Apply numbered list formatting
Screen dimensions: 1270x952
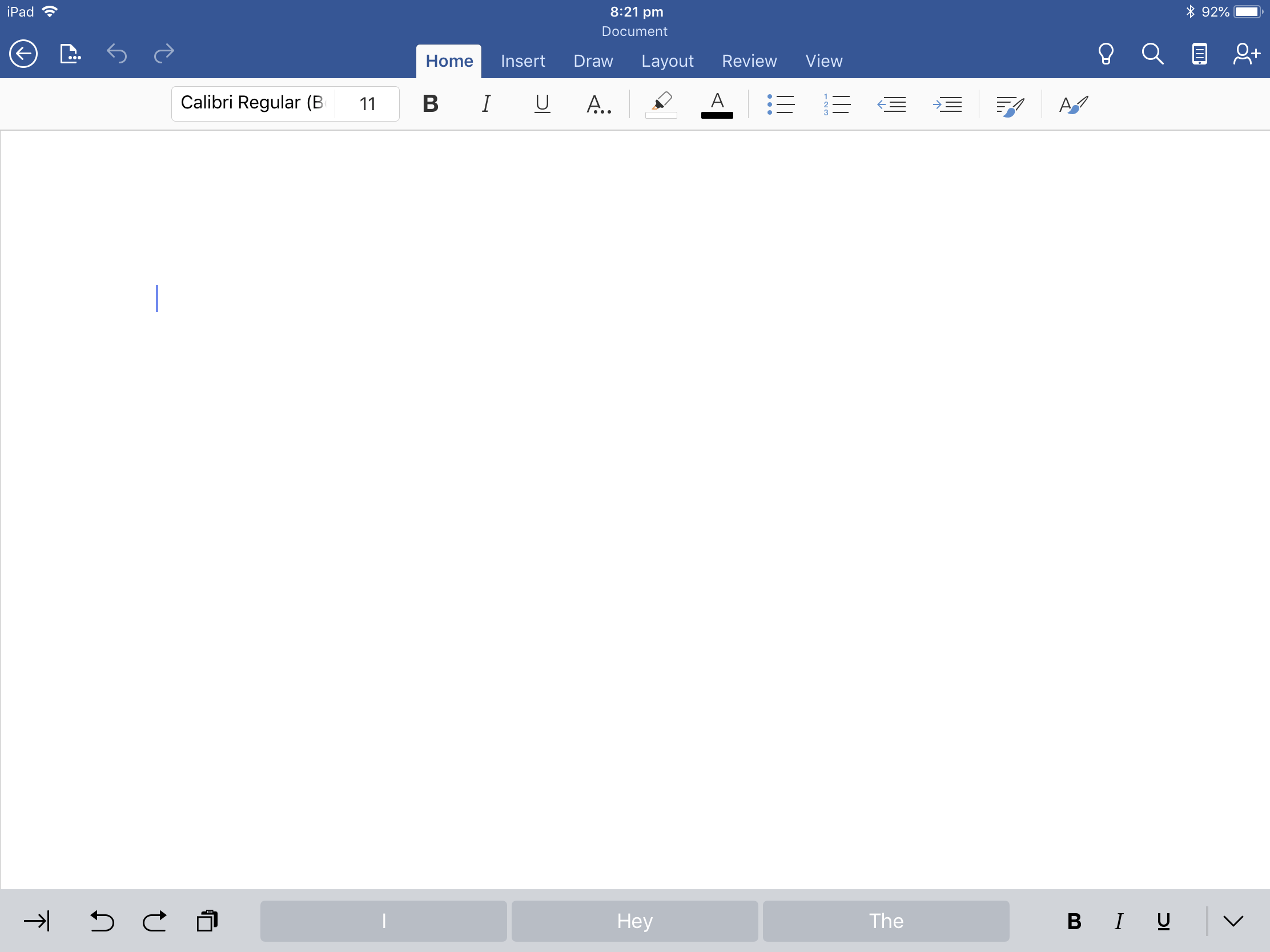(837, 104)
